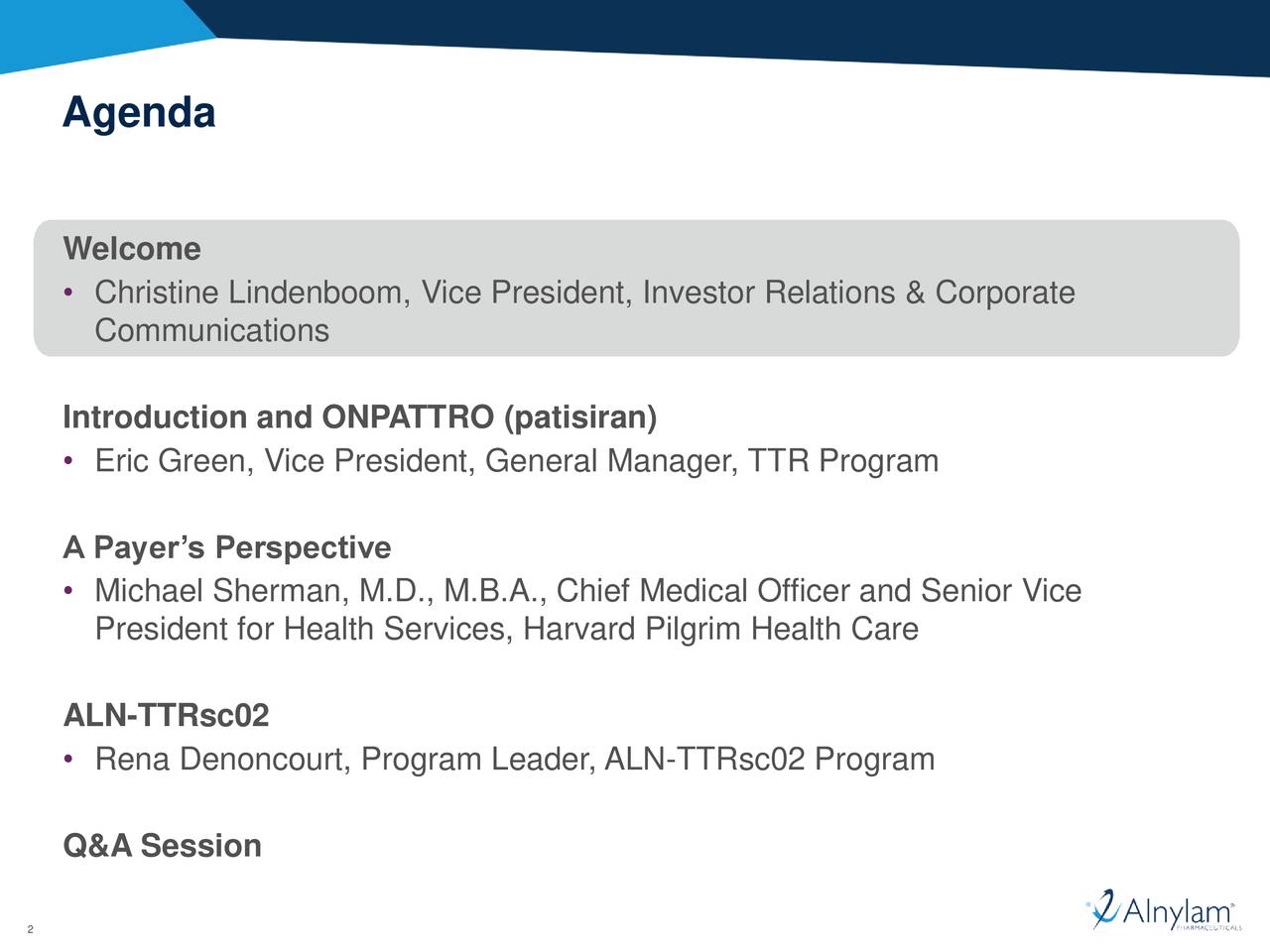Click the bullet before Christine Lindenboom

point(66,294)
